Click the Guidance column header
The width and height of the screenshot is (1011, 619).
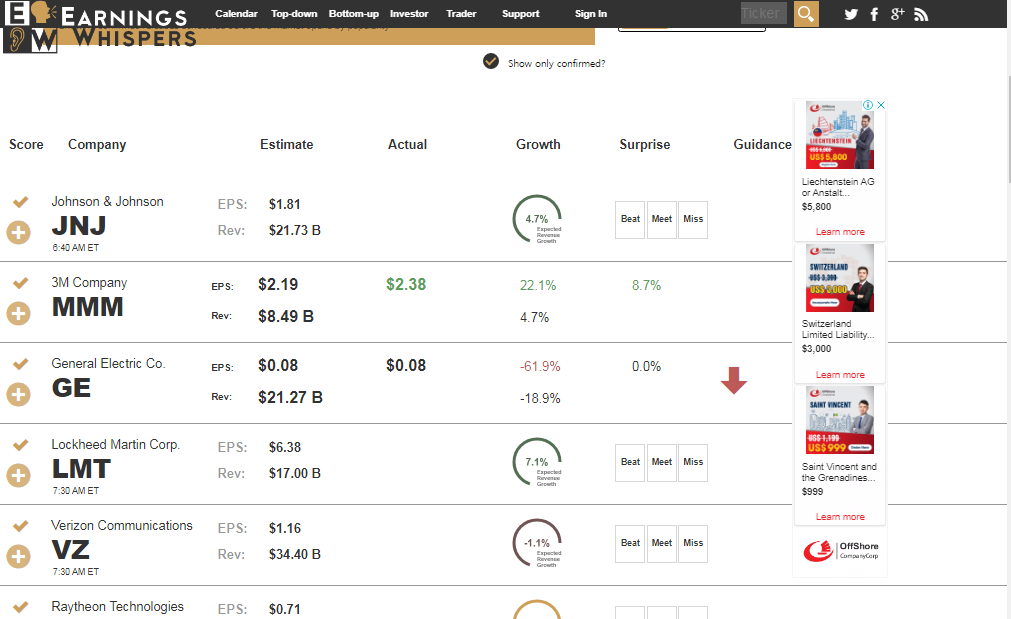coord(762,144)
